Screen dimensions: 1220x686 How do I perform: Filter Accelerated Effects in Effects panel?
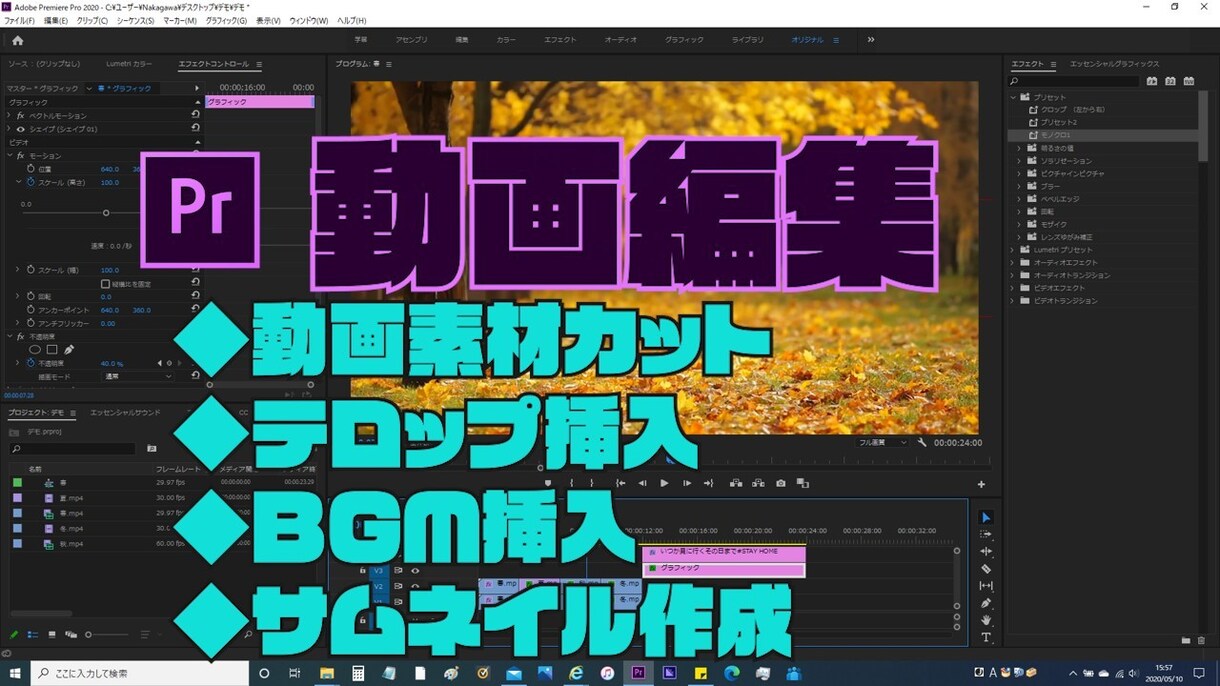coord(1152,81)
